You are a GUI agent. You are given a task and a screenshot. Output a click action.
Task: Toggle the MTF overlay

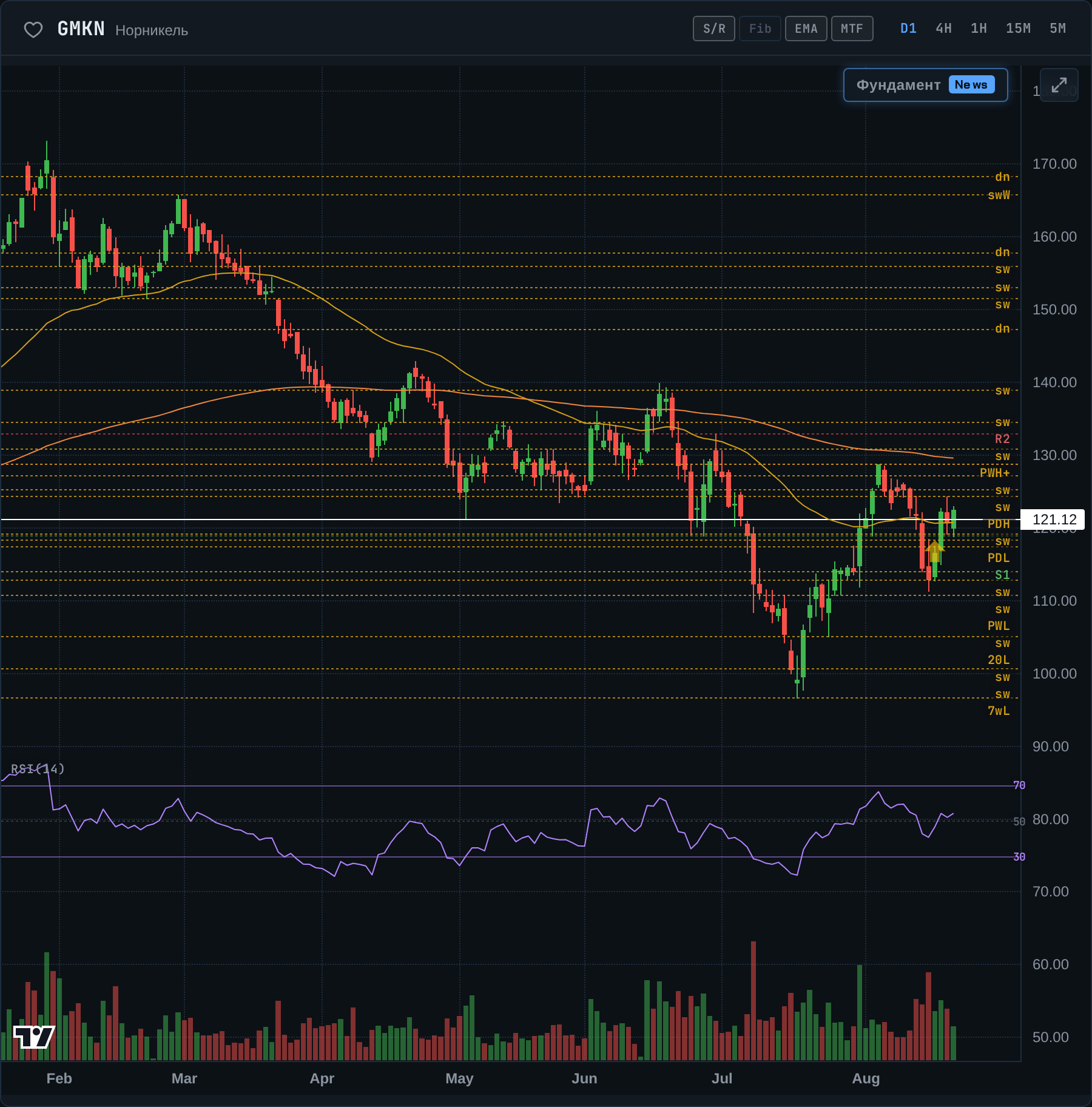[852, 29]
